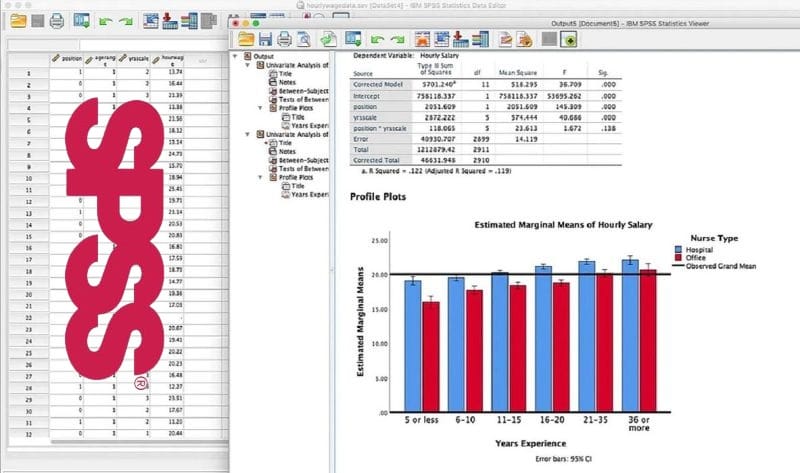The height and width of the screenshot is (473, 800).
Task: Collapse the second Profile Plots node
Action: click(x=260, y=177)
